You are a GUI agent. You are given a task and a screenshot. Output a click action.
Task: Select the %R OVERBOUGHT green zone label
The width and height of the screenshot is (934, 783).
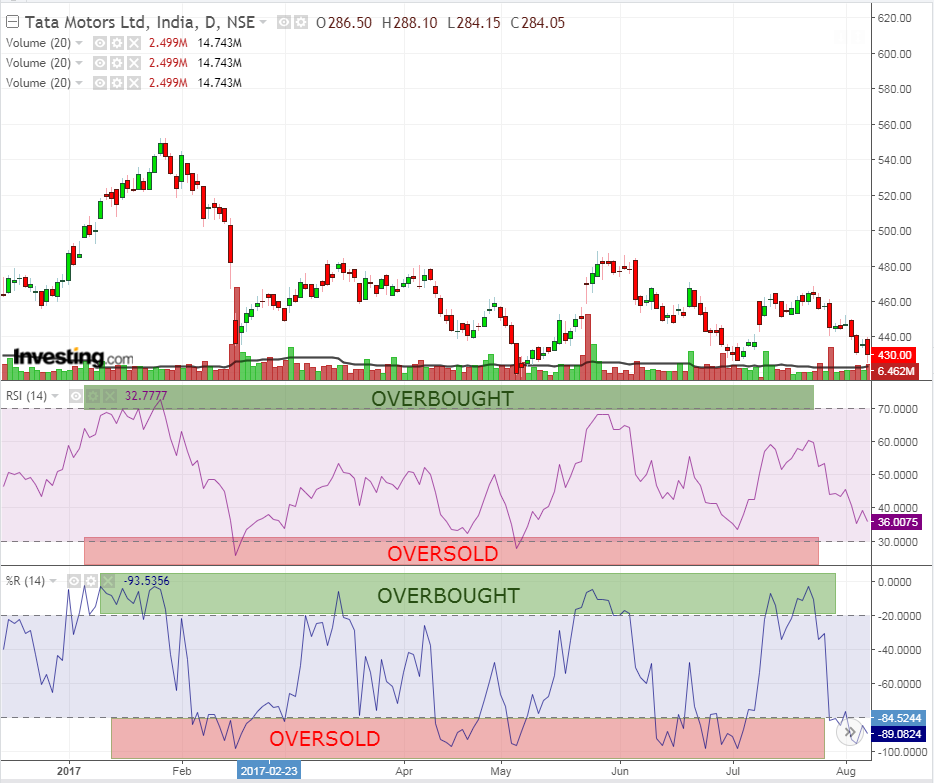[x=448, y=595]
